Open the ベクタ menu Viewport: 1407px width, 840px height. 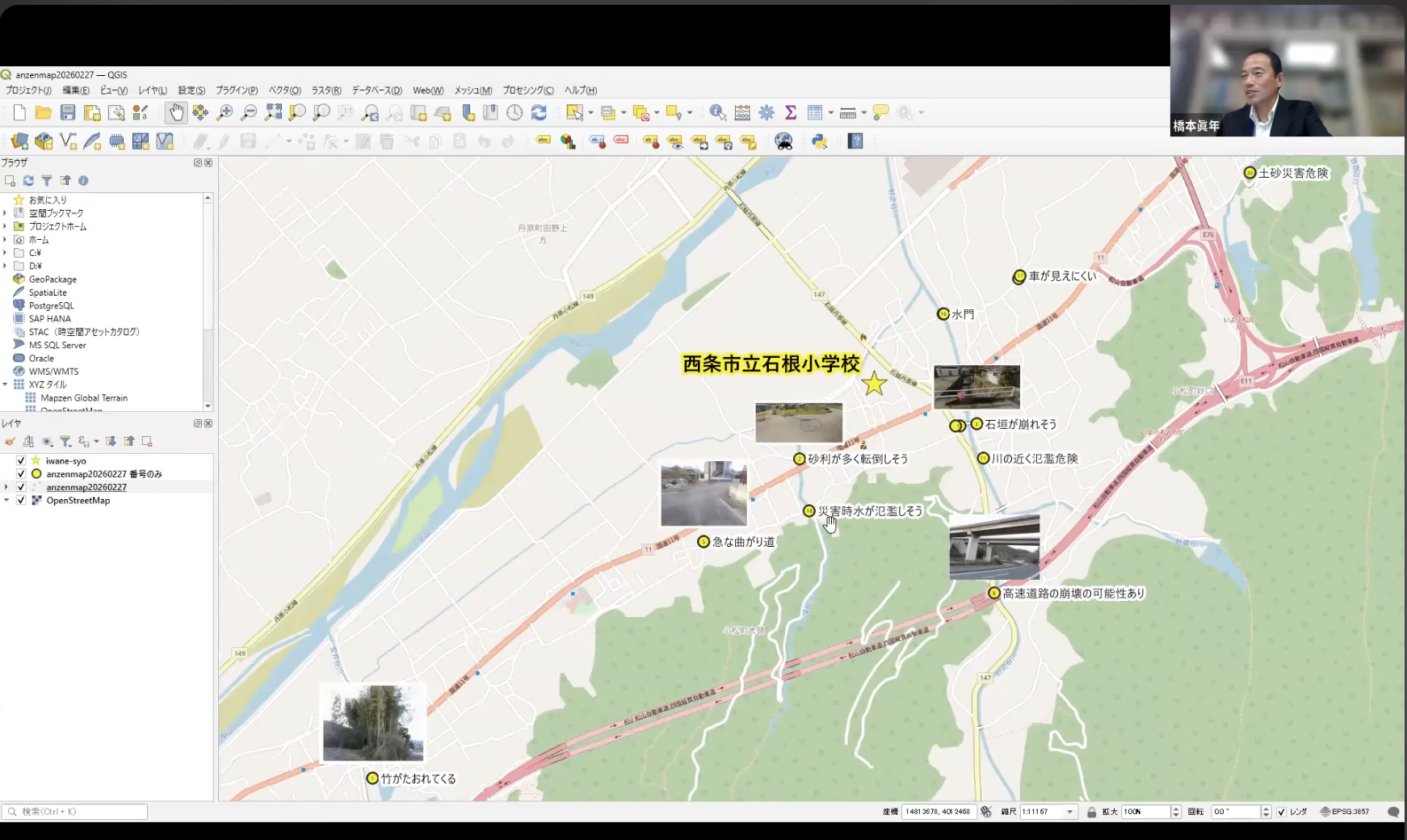(284, 90)
